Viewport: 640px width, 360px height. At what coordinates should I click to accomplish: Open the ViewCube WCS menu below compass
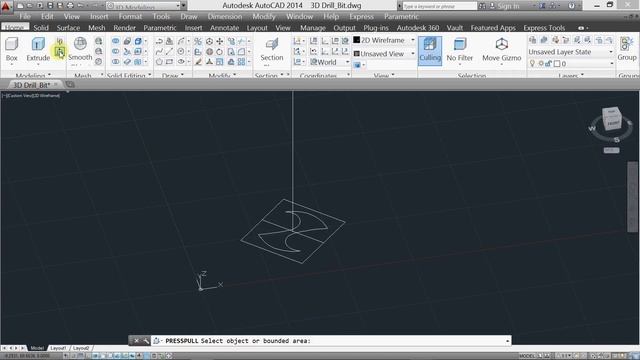611,150
